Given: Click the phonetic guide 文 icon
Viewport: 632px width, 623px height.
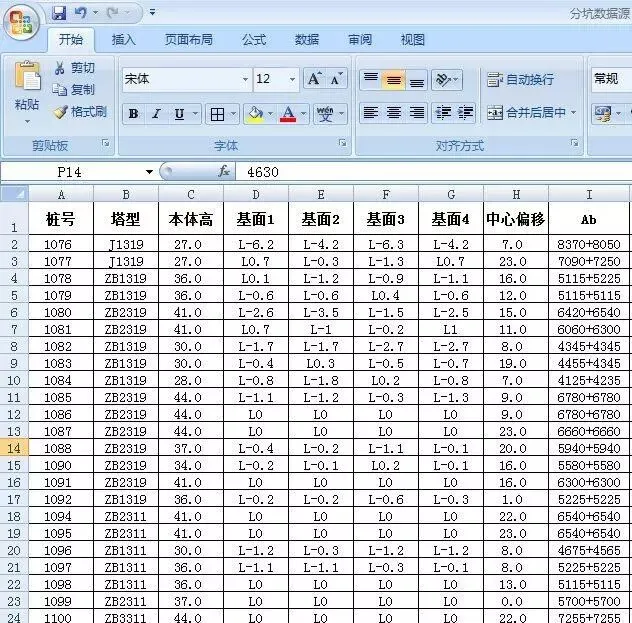Looking at the screenshot, I should pyautogui.click(x=326, y=114).
